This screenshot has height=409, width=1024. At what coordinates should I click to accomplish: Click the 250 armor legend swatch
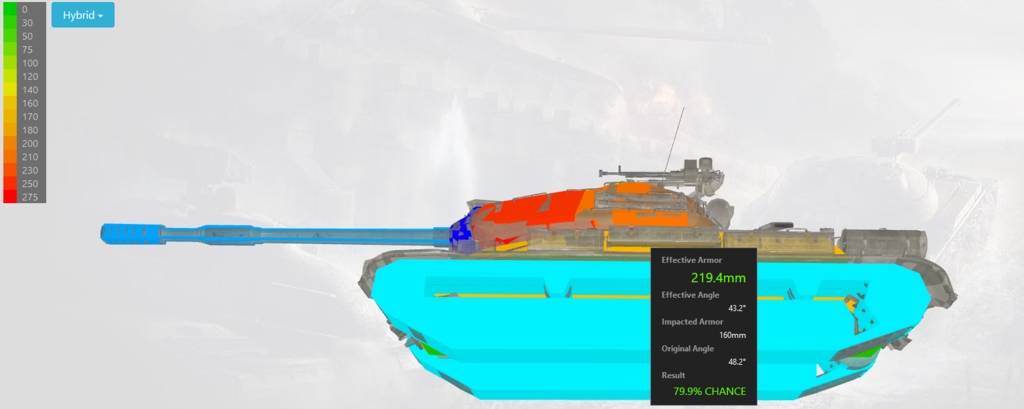(10, 184)
